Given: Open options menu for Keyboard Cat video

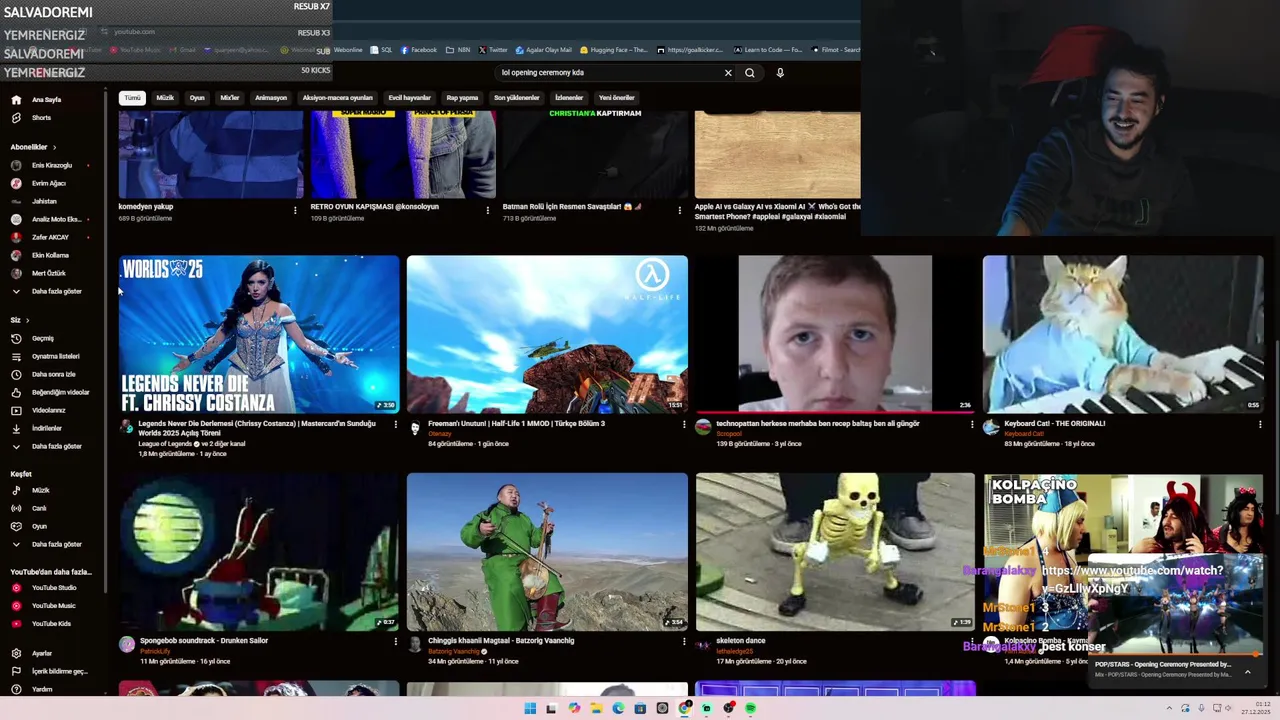Looking at the screenshot, I should click(1260, 425).
